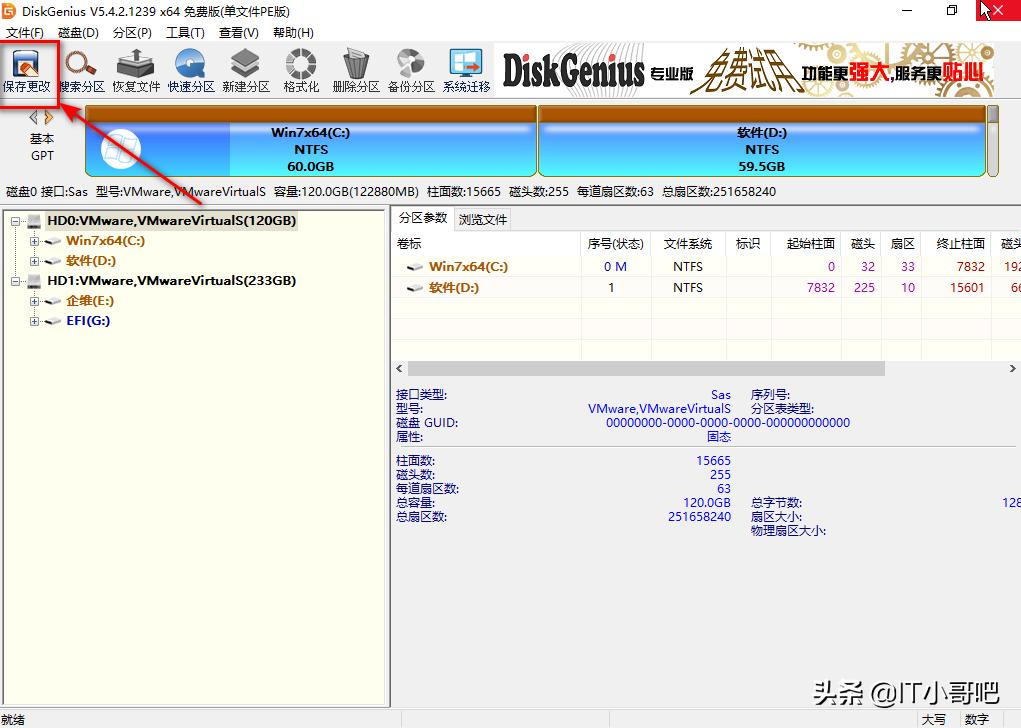Expand the EFI(G:) partition node

[x=34, y=321]
